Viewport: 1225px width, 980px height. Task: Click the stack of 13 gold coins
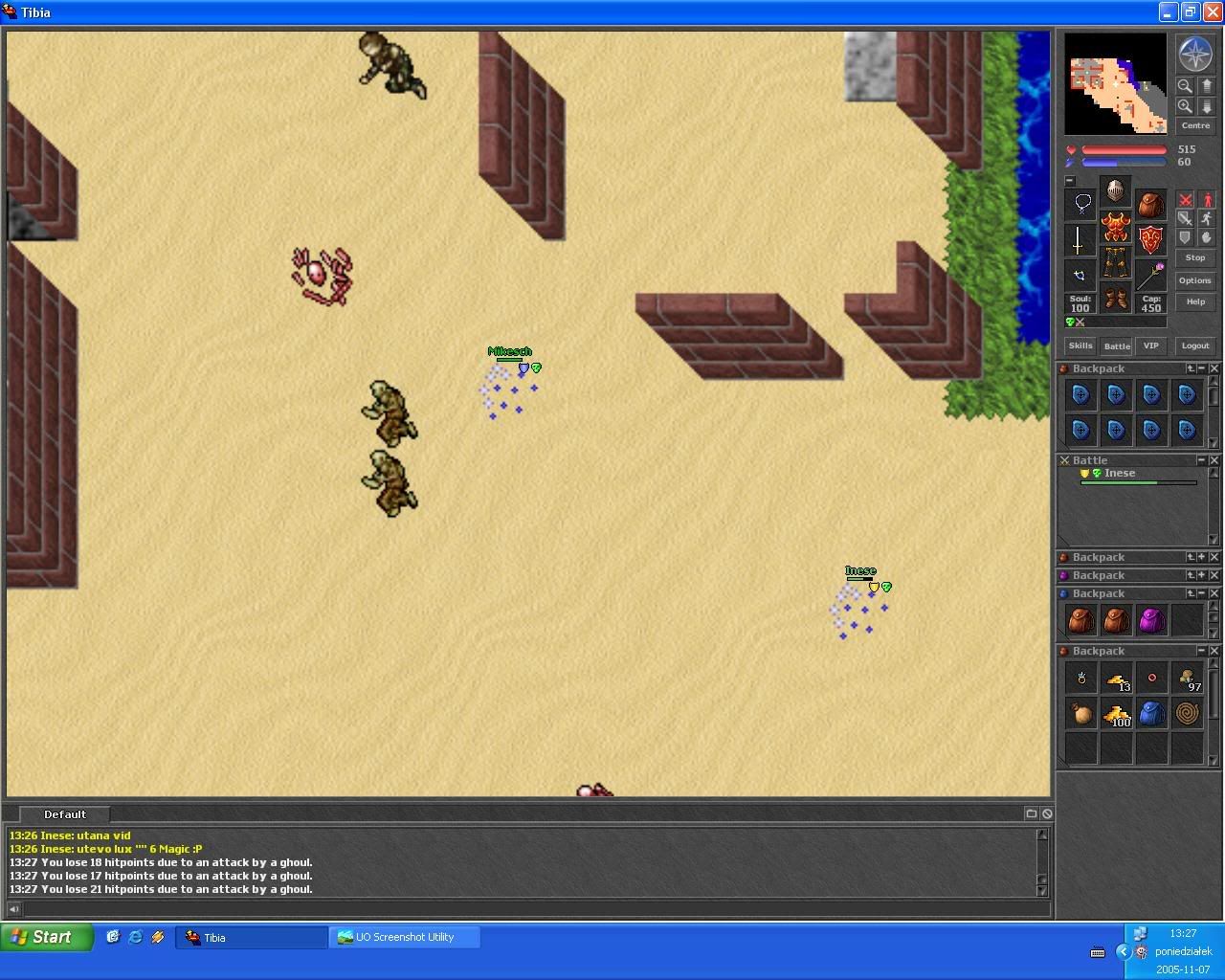(x=1116, y=679)
